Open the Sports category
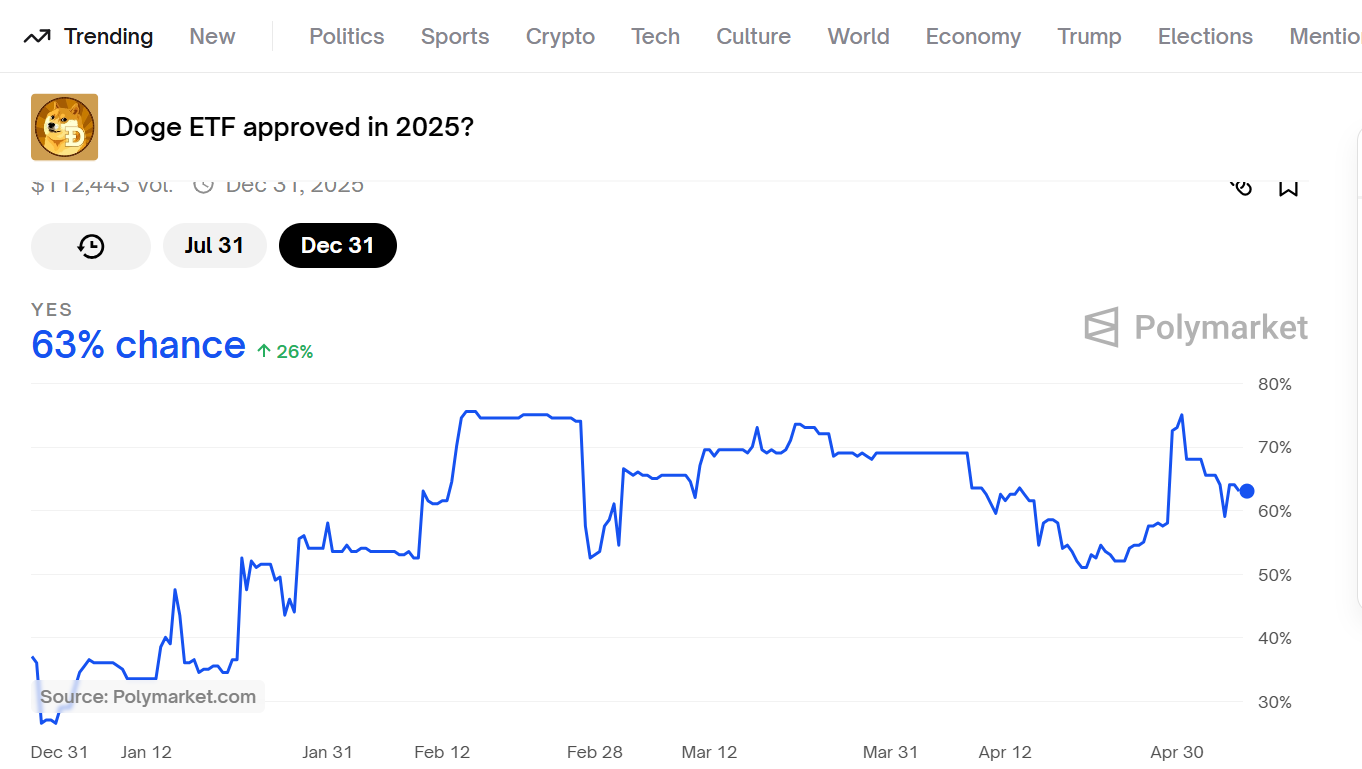This screenshot has width=1362, height=769. (x=455, y=37)
